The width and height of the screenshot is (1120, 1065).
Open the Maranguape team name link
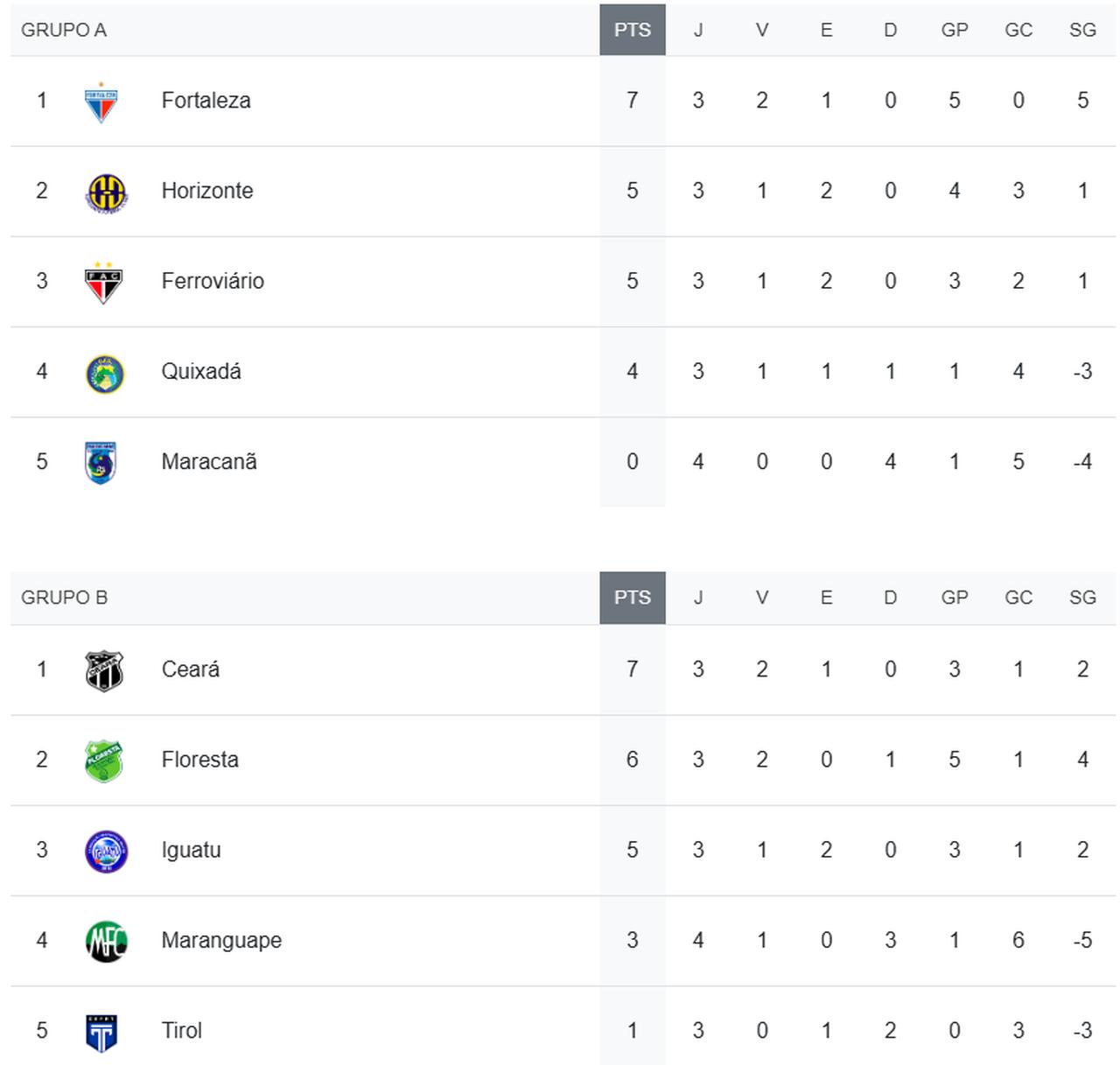pos(221,941)
